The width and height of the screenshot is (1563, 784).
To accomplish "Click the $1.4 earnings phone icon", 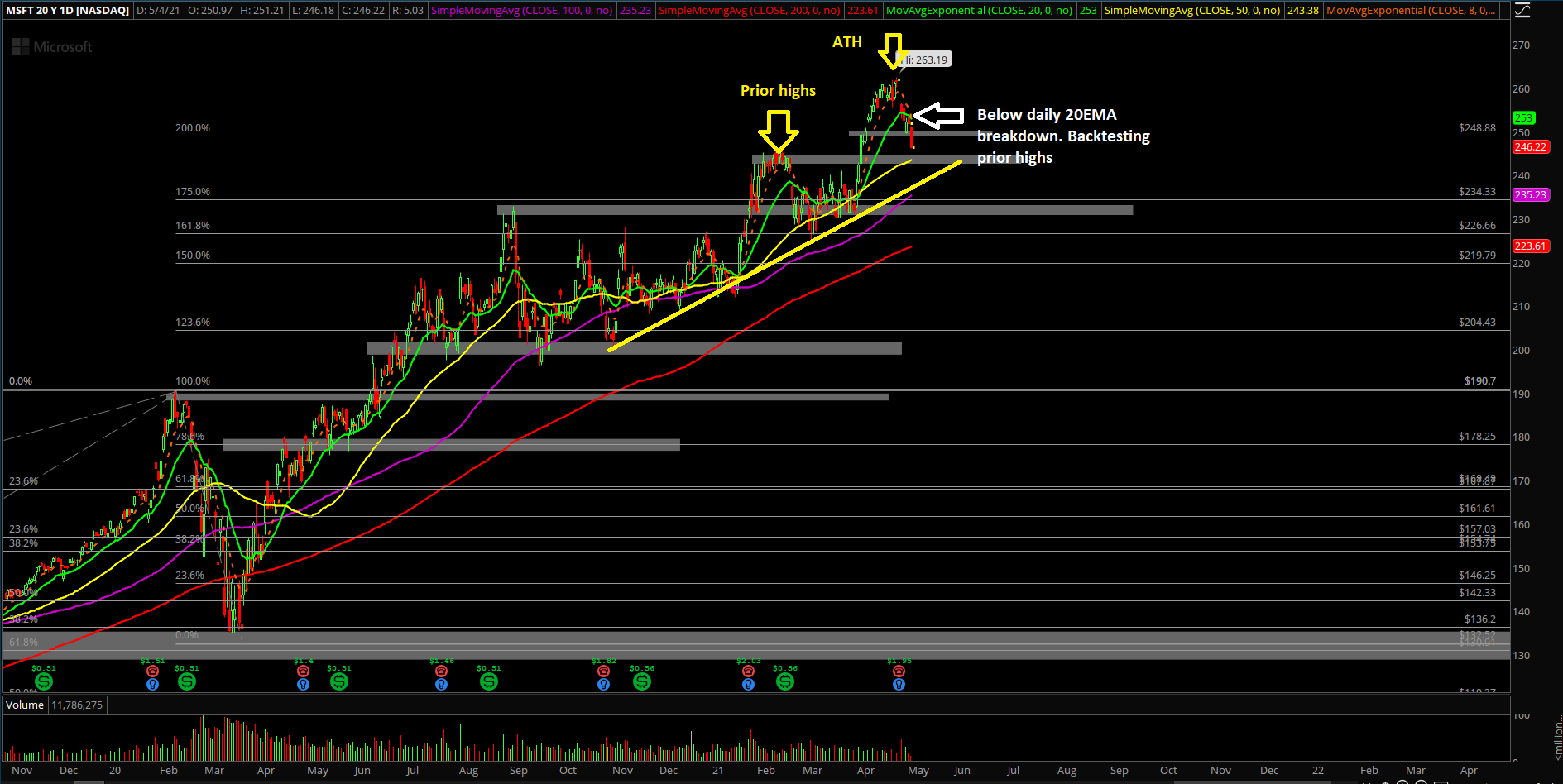I will click(x=304, y=672).
